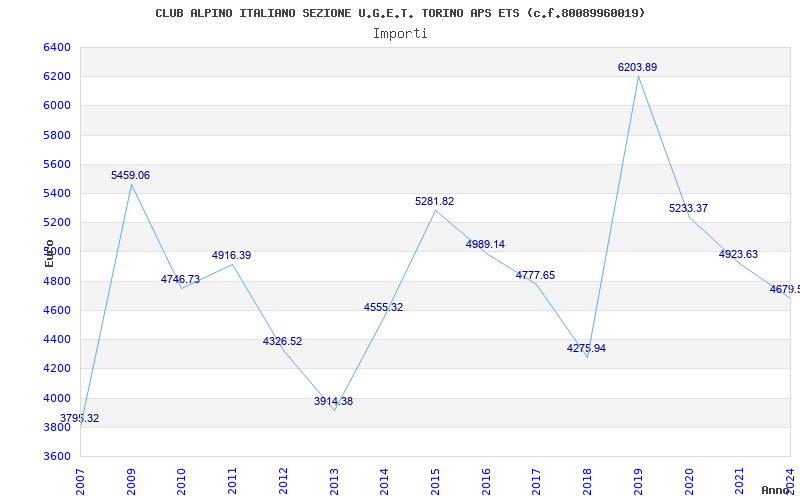The width and height of the screenshot is (800, 500).
Task: Click the y-axis value 4200
Action: pos(57,368)
